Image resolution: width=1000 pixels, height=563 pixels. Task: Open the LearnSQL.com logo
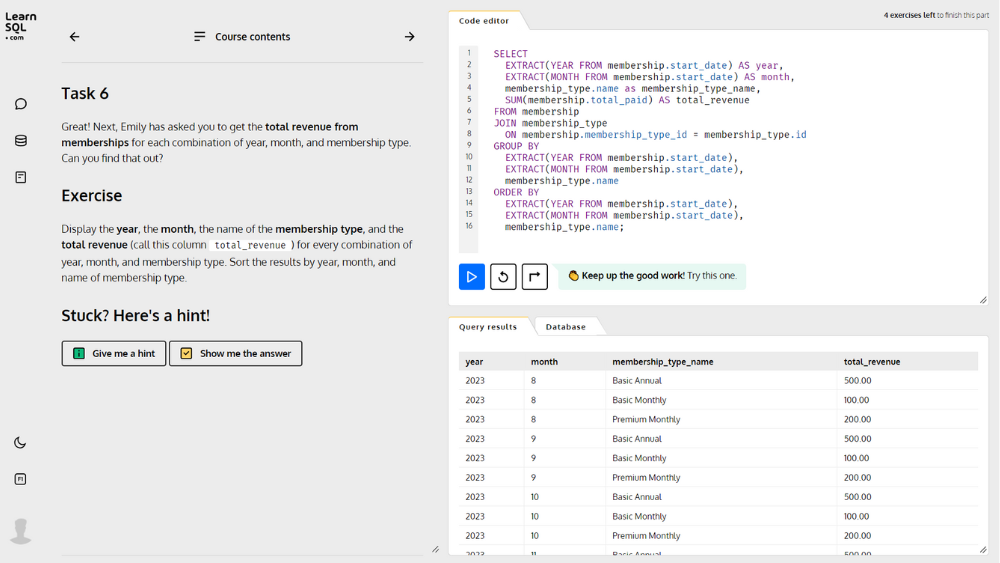pyautogui.click(x=20, y=27)
